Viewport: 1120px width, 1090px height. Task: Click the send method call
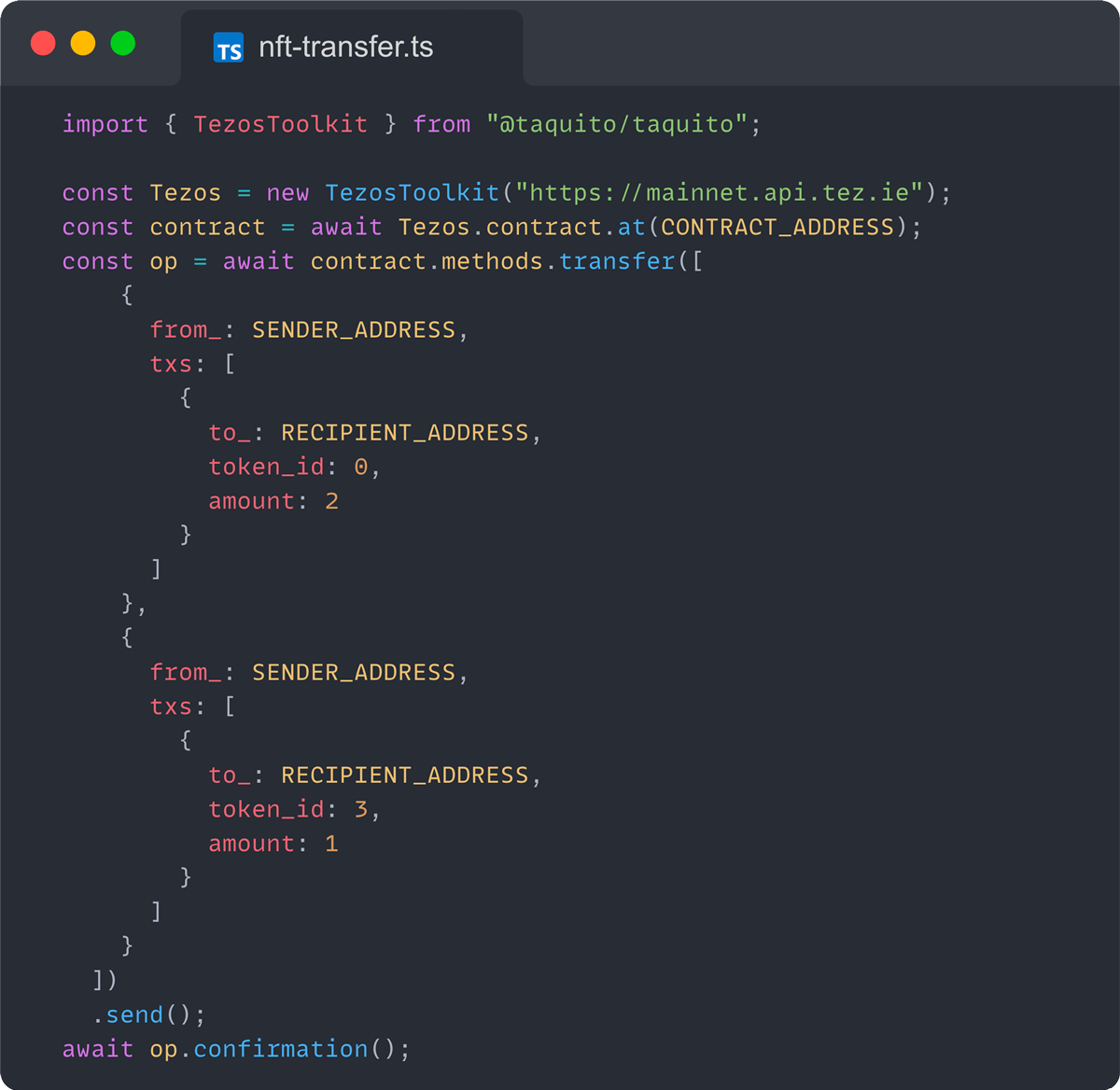(x=134, y=1014)
